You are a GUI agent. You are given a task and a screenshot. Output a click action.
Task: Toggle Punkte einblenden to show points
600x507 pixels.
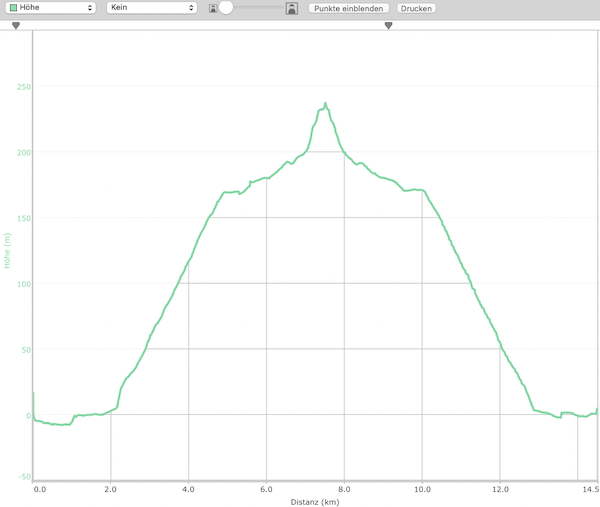click(348, 8)
